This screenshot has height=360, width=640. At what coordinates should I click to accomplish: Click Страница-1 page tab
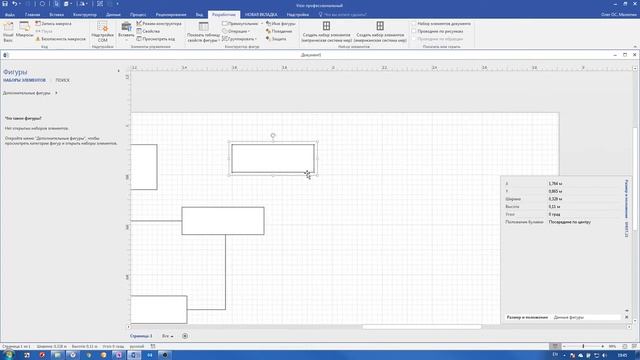click(x=141, y=336)
